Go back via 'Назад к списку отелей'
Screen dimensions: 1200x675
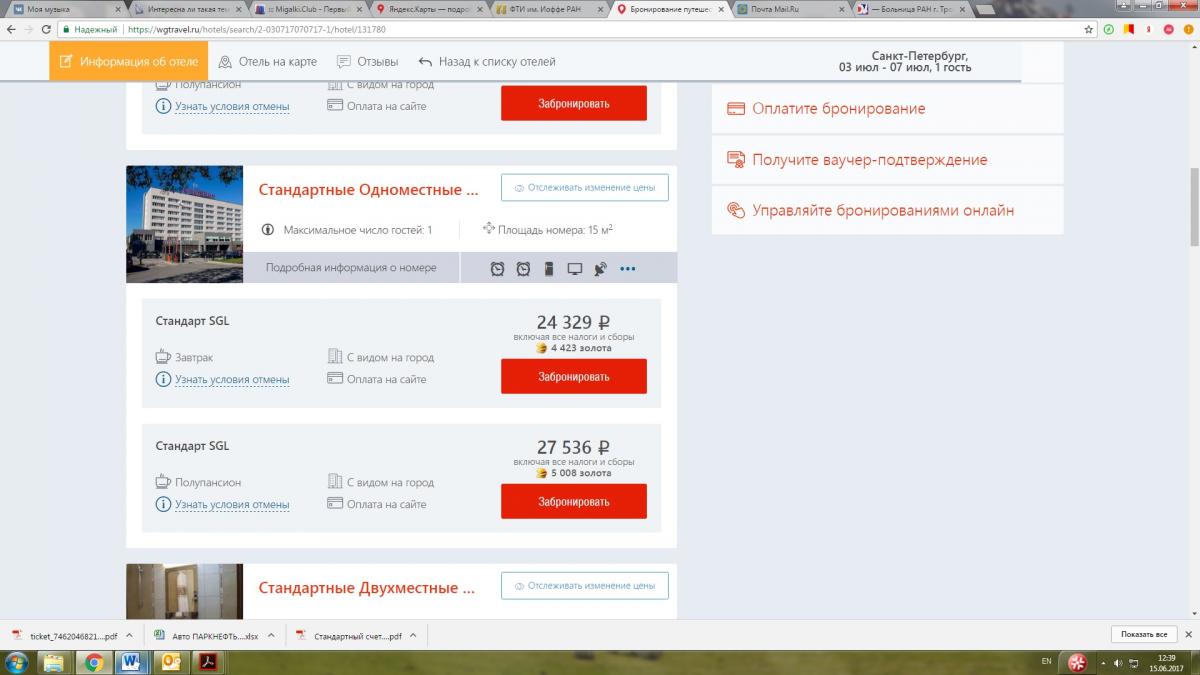pos(486,61)
